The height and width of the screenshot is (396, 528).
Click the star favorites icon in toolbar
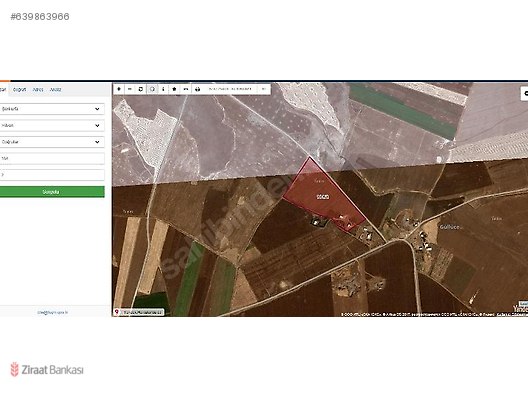click(x=174, y=89)
